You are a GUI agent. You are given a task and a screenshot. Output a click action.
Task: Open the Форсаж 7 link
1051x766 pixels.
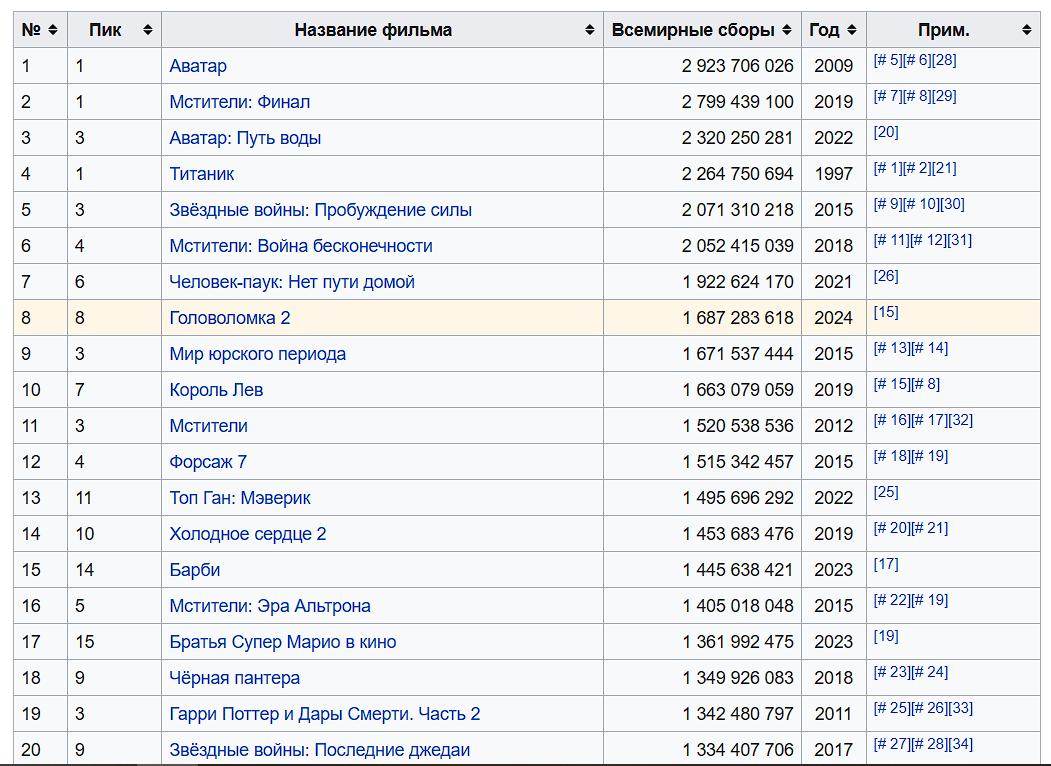208,462
